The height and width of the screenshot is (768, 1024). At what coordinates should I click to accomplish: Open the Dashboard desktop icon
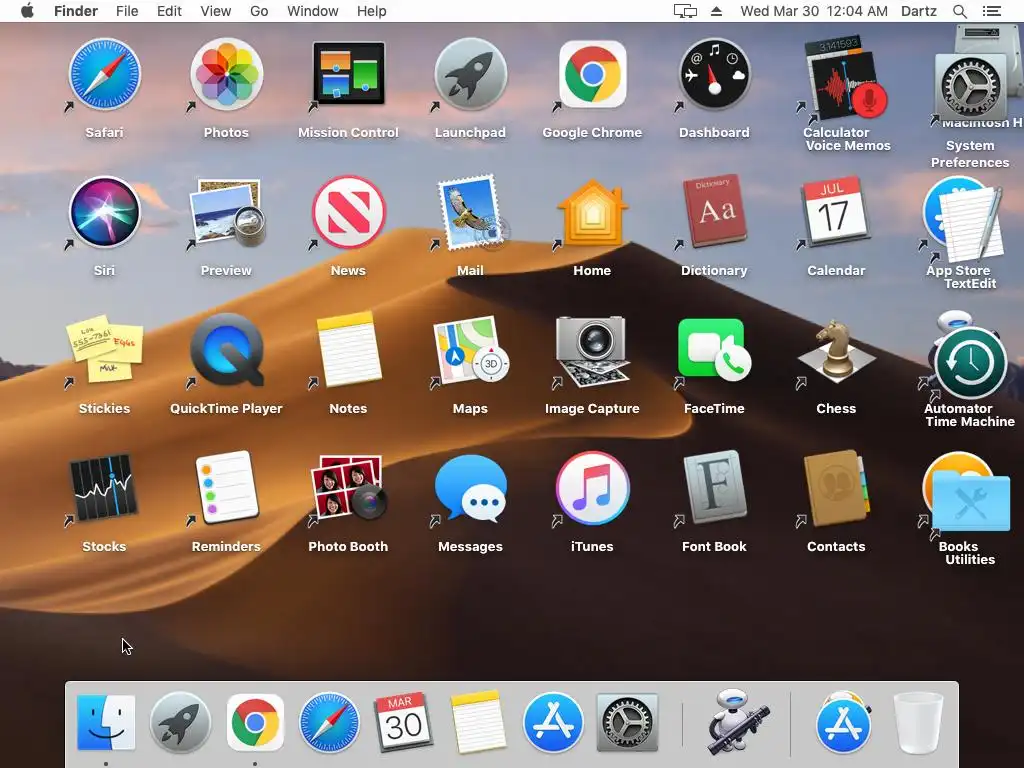point(714,74)
